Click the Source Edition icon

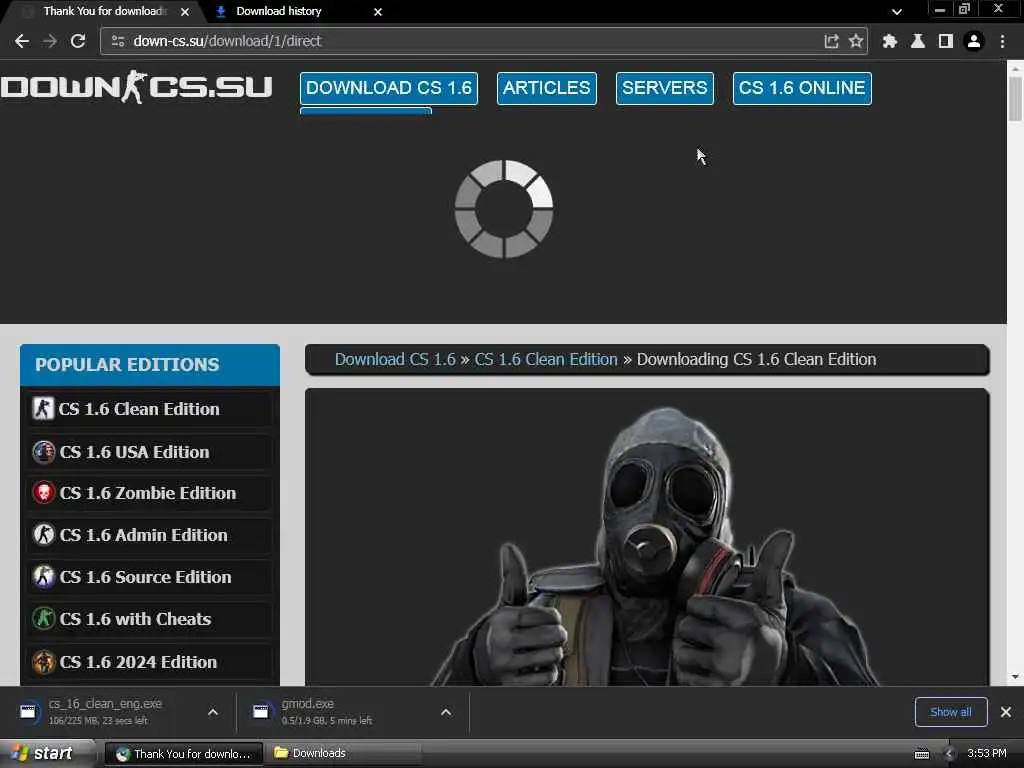(x=43, y=577)
